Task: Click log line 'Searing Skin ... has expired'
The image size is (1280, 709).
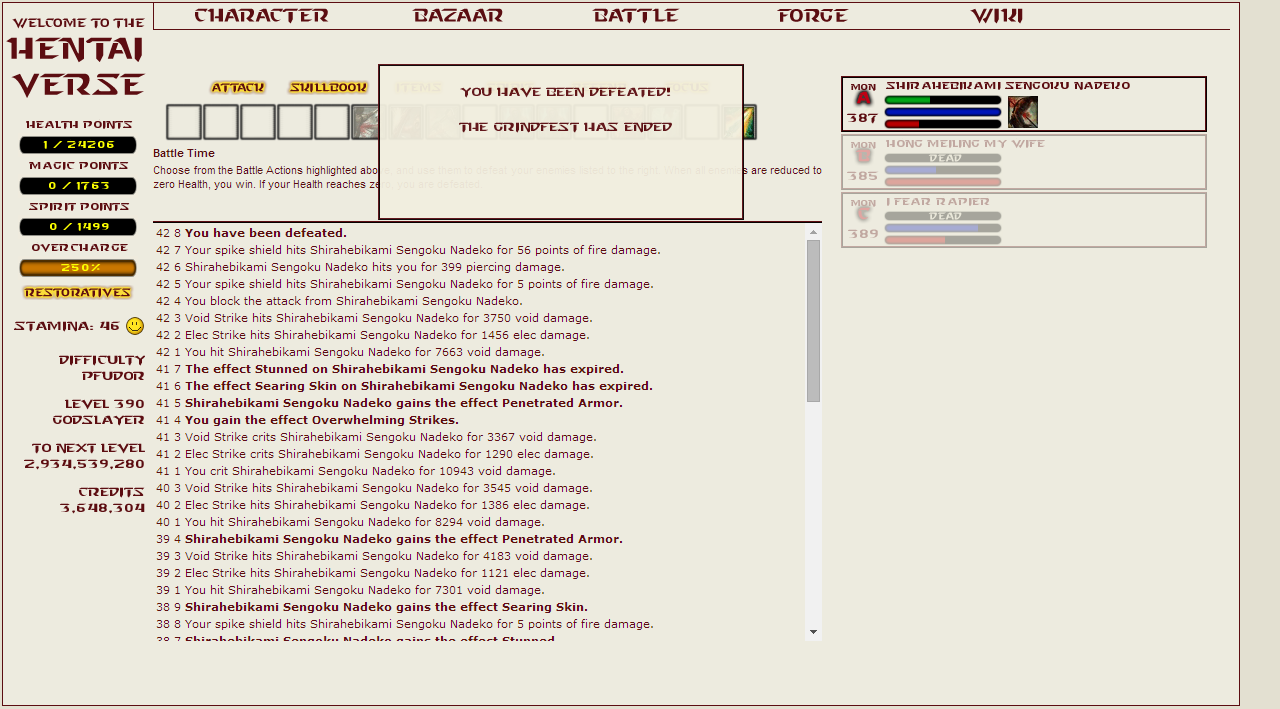Action: (x=418, y=386)
